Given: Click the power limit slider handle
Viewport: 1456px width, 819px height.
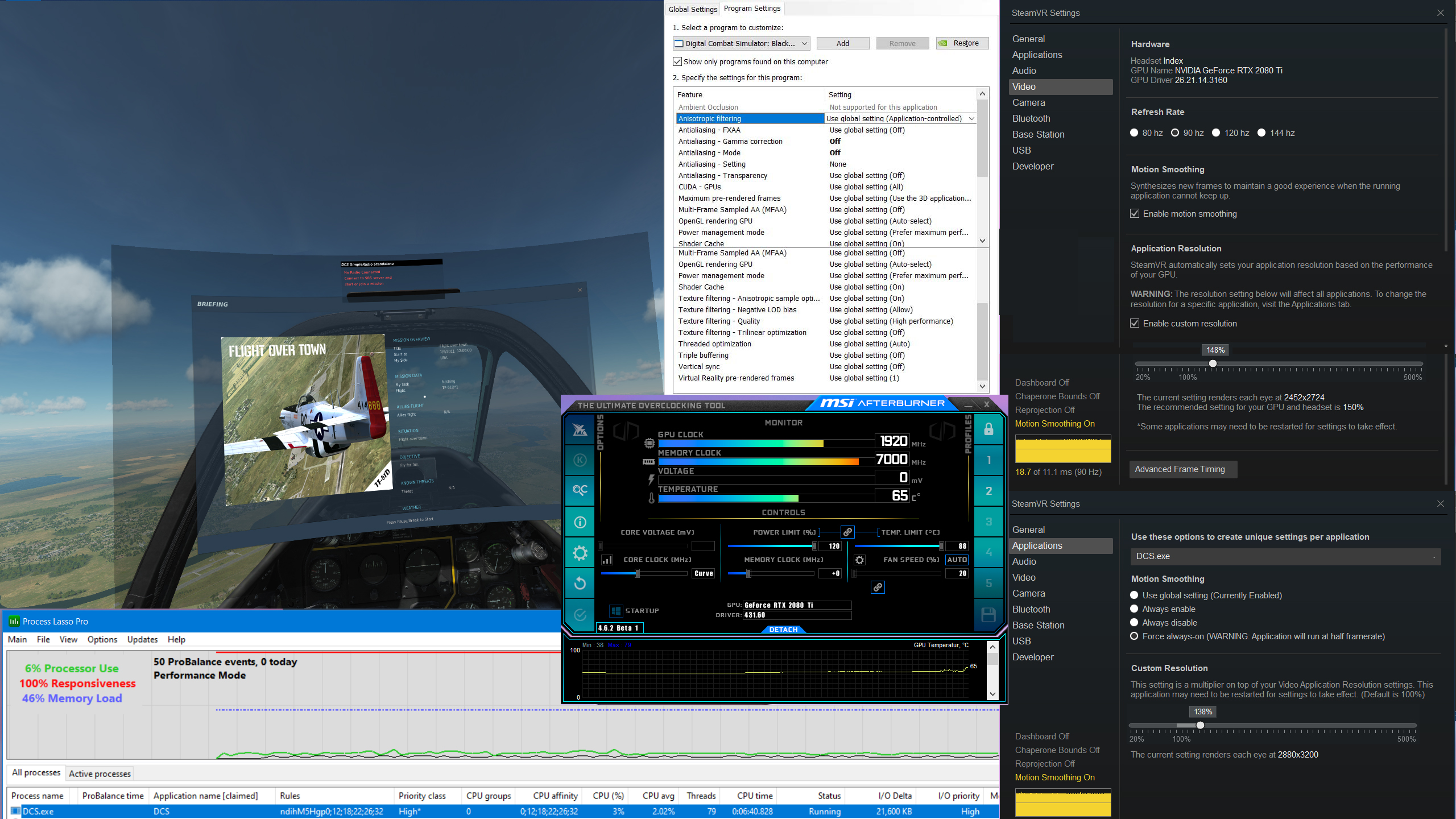Looking at the screenshot, I should coord(815,546).
